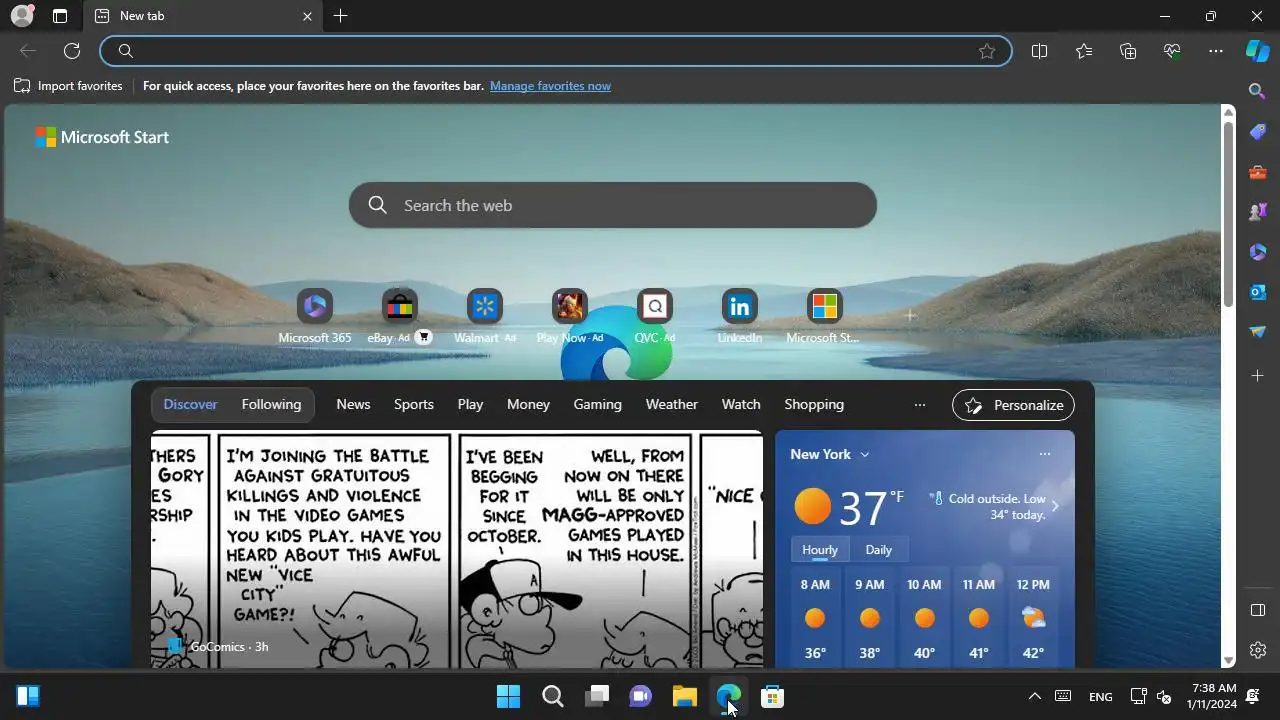Customize sidebar with plus icon
1280x720 pixels.
click(x=1258, y=375)
